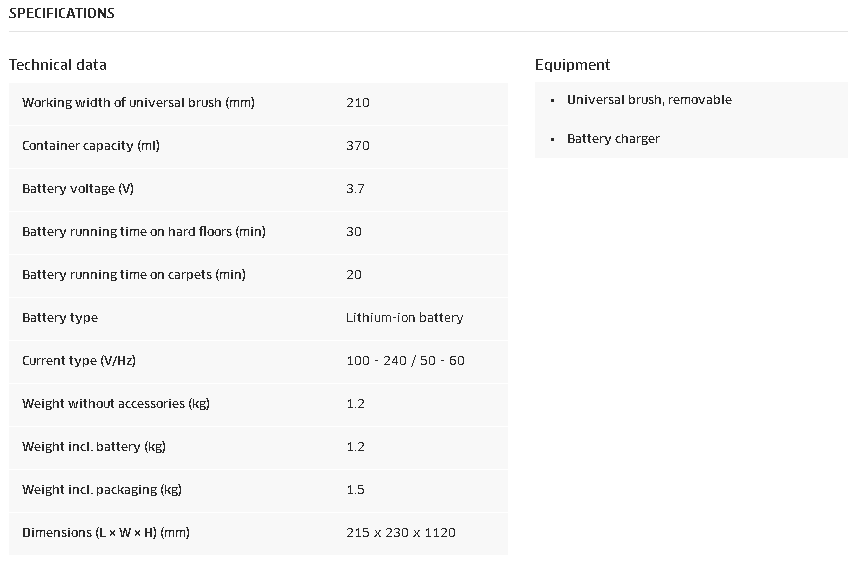The image size is (848, 568).
Task: Click the Dimensions (L × W × H) label
Action: point(106,533)
